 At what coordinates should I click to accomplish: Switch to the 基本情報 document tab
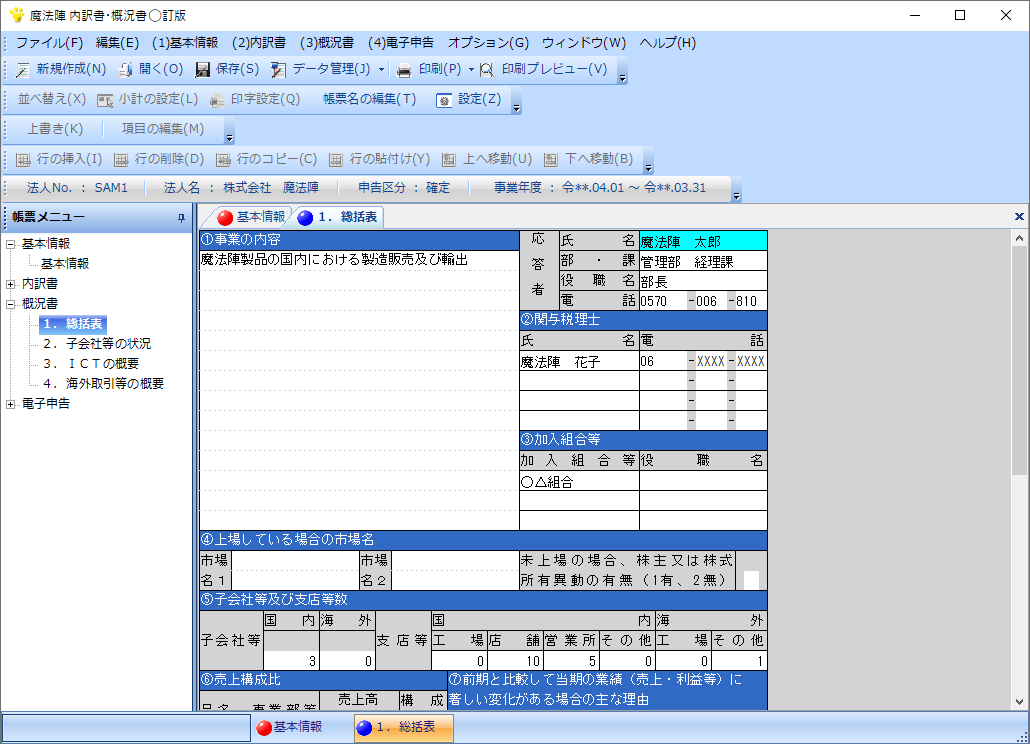pyautogui.click(x=252, y=217)
